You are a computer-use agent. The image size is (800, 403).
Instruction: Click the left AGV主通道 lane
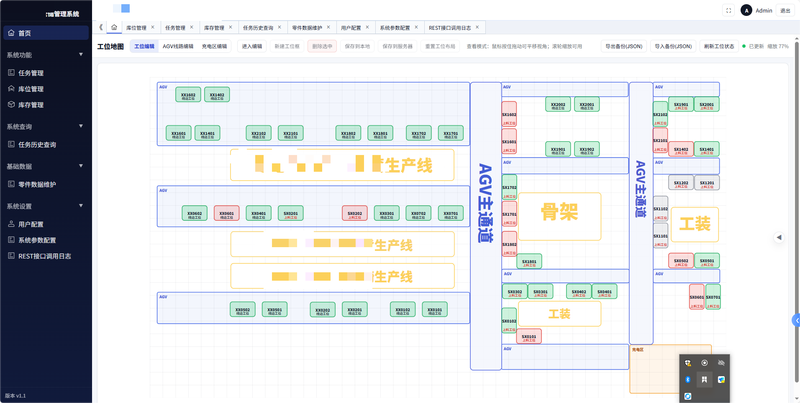coord(485,226)
